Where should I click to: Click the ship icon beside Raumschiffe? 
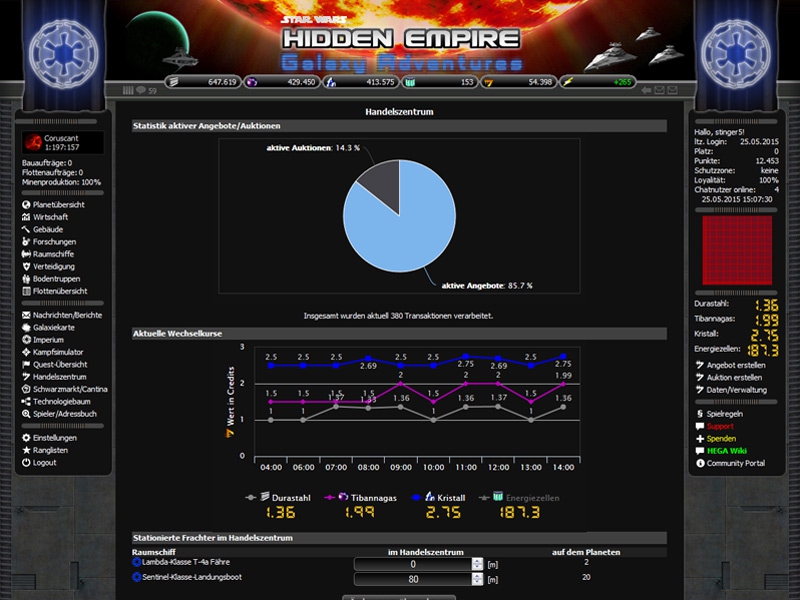(26, 254)
